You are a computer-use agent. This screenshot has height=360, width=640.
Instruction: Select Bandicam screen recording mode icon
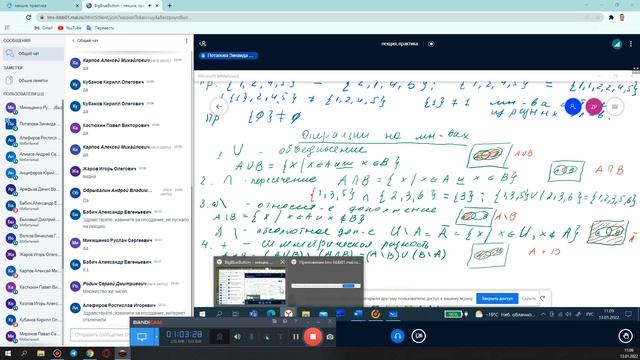click(x=142, y=337)
